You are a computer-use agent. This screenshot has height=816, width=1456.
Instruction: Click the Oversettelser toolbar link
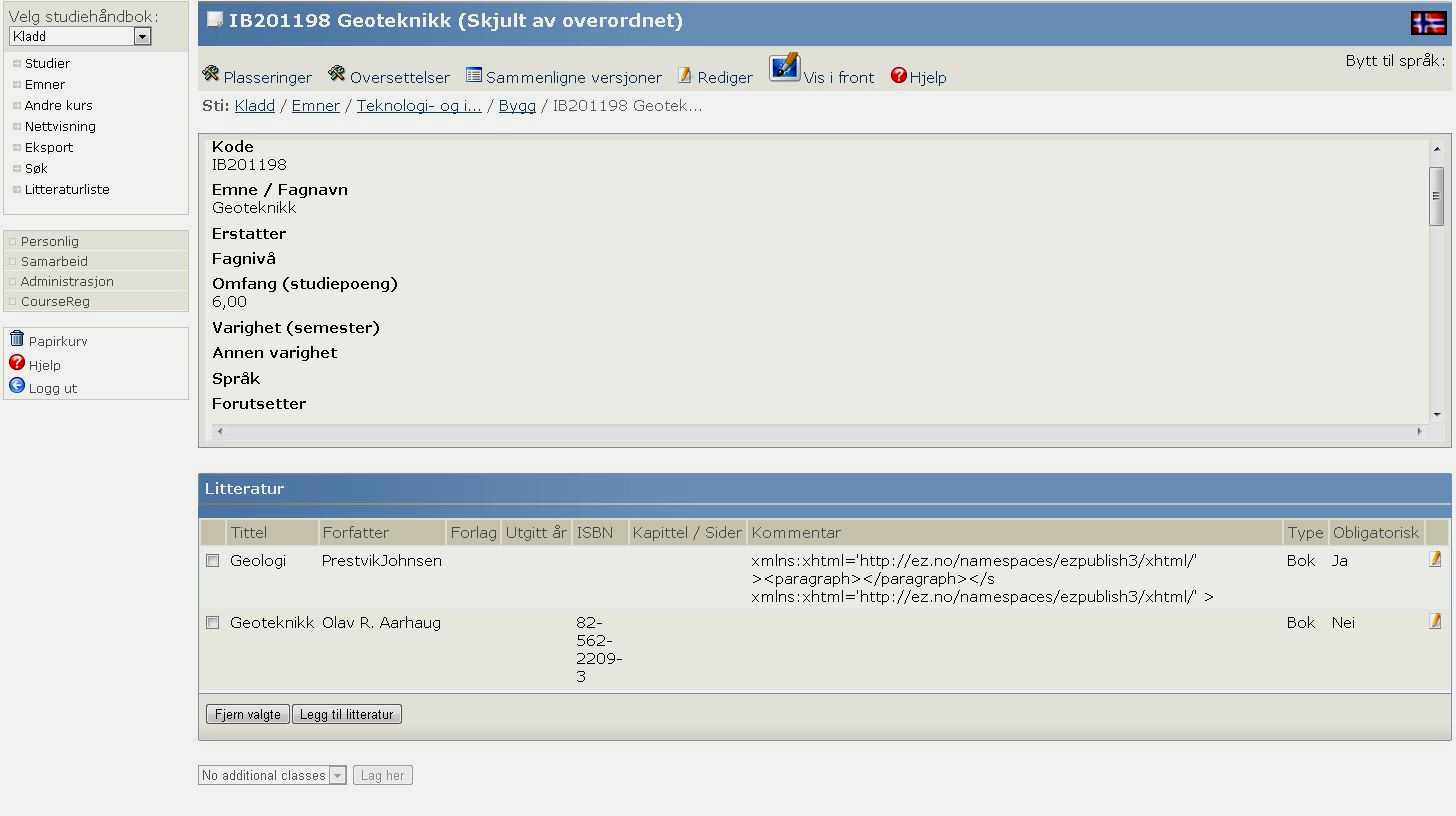pyautogui.click(x=400, y=77)
